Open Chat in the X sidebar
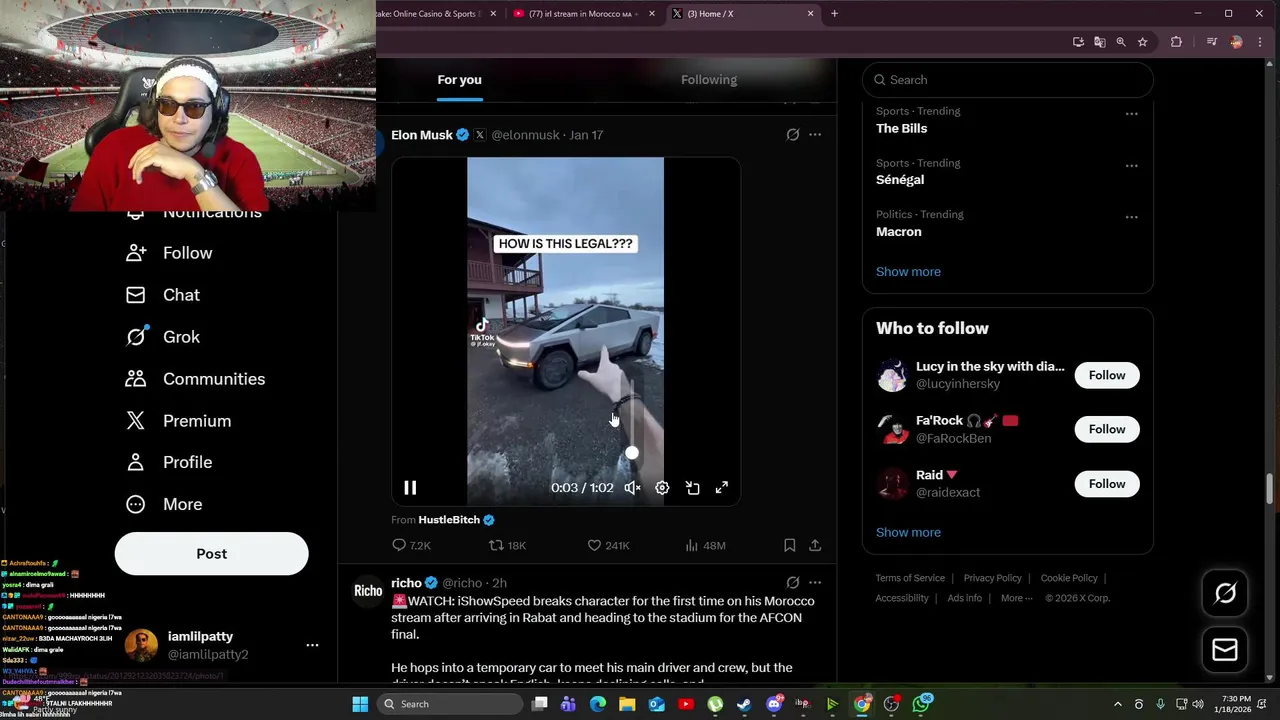Viewport: 1280px width, 720px height. coord(163,295)
